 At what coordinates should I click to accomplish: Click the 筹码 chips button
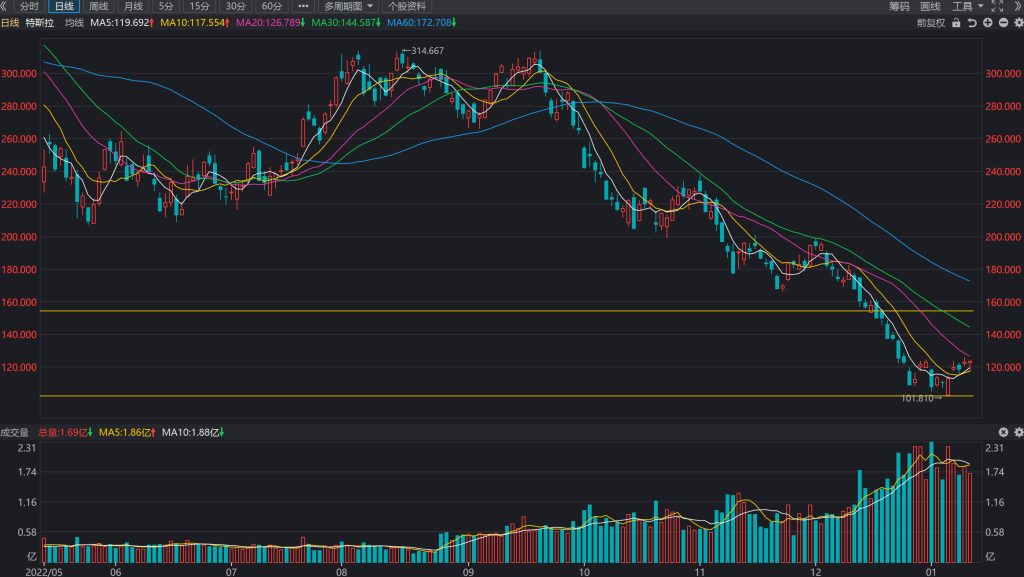tap(899, 6)
